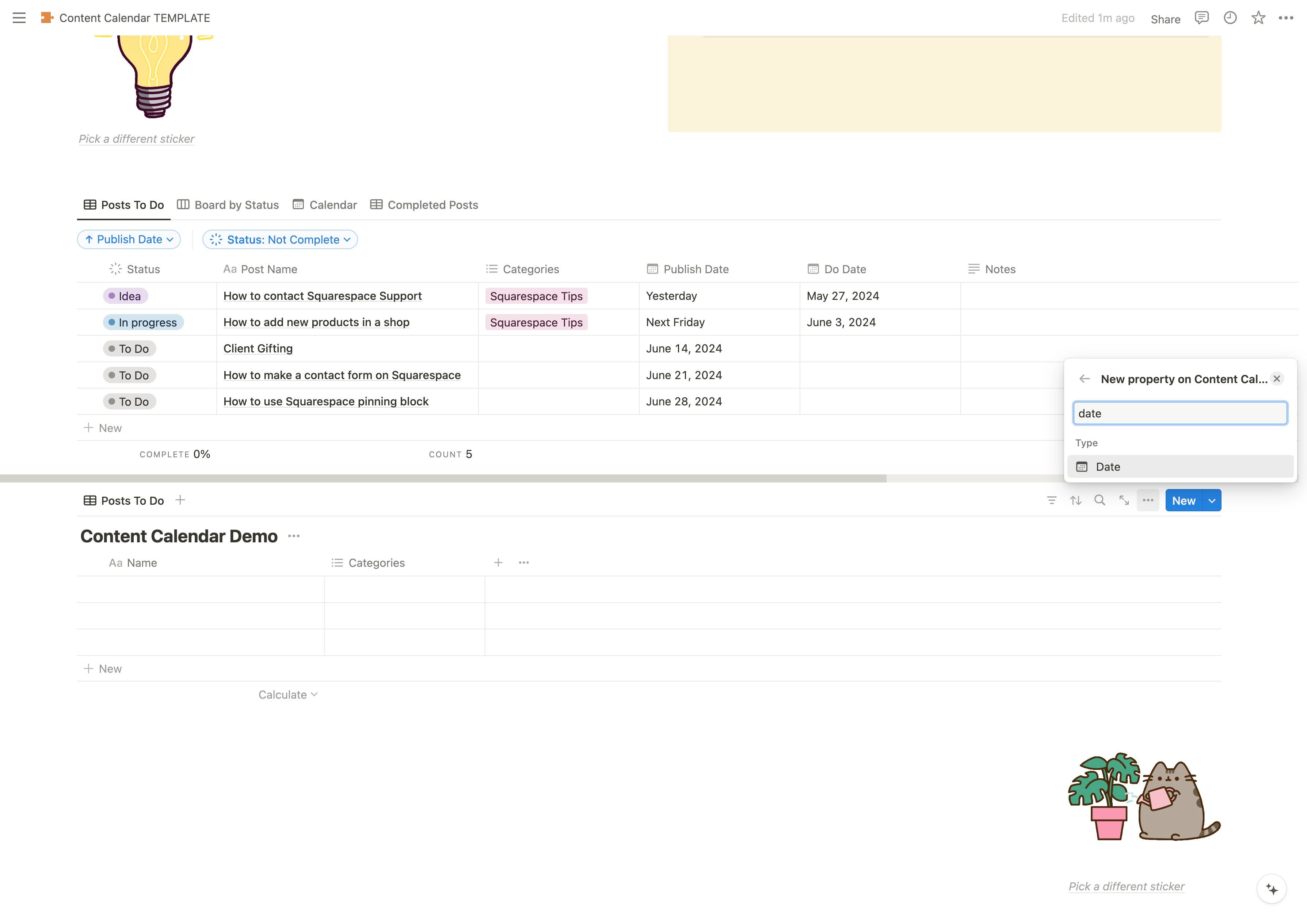Click the database search magnifier icon
This screenshot has width=1307, height=924.
tap(1100, 500)
